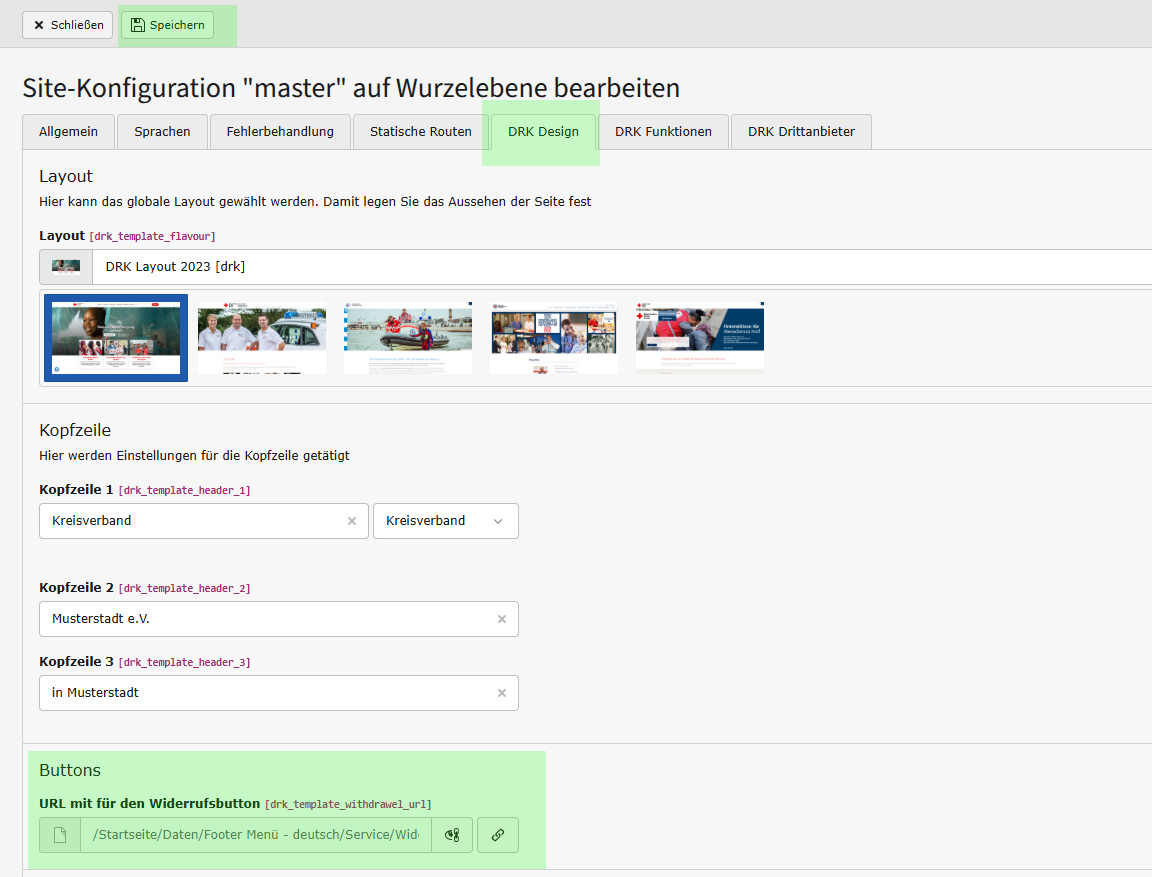Click the Widerrufsbutton URL input field
The image size is (1152, 877).
(256, 835)
